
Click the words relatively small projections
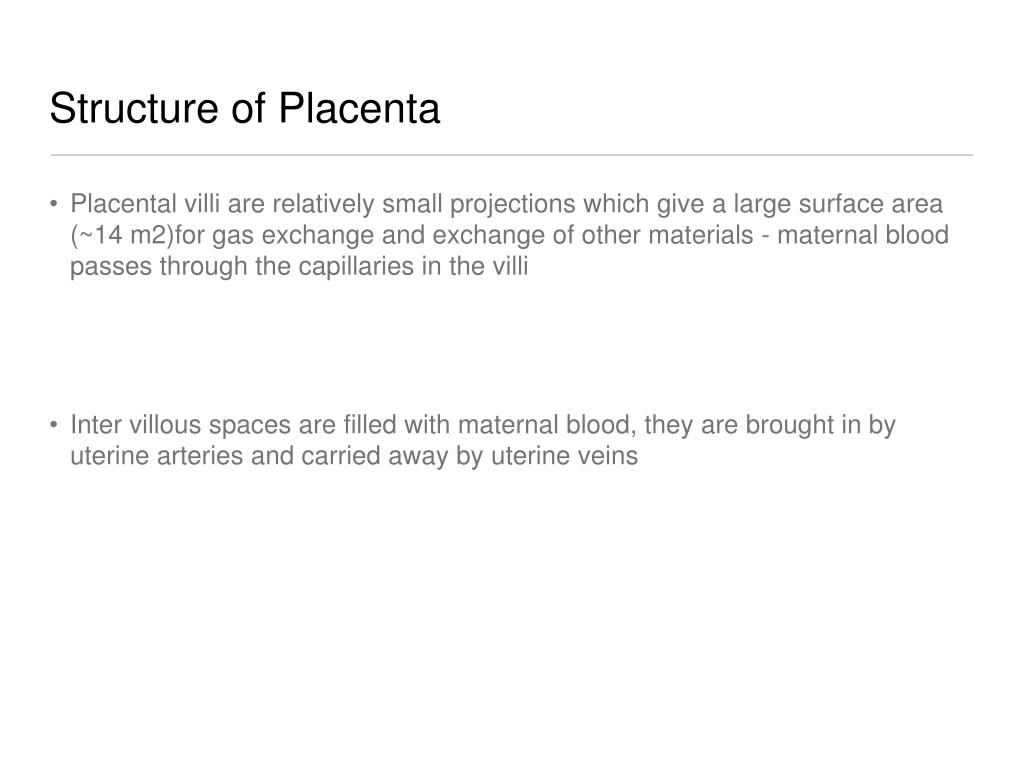424,204
